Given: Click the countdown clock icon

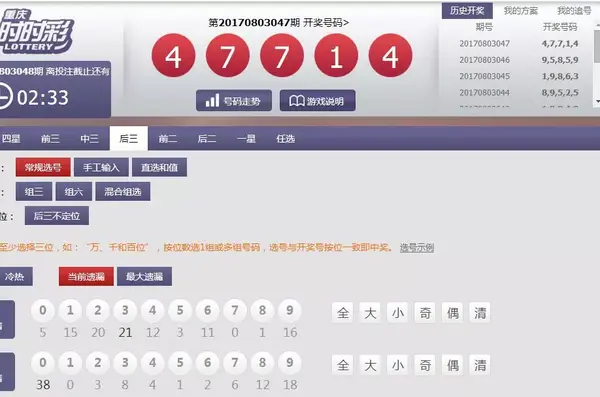Looking at the screenshot, I should (x=5, y=96).
